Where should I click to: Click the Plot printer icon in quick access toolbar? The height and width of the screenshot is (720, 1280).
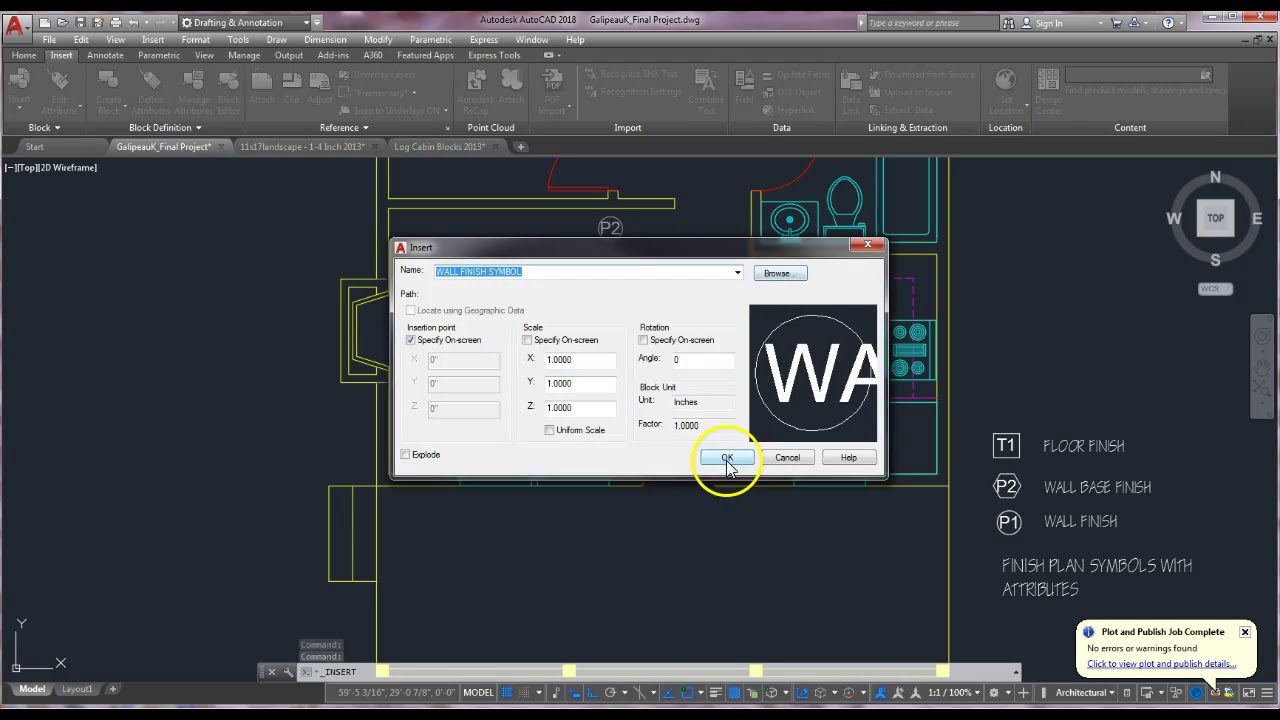[116, 22]
